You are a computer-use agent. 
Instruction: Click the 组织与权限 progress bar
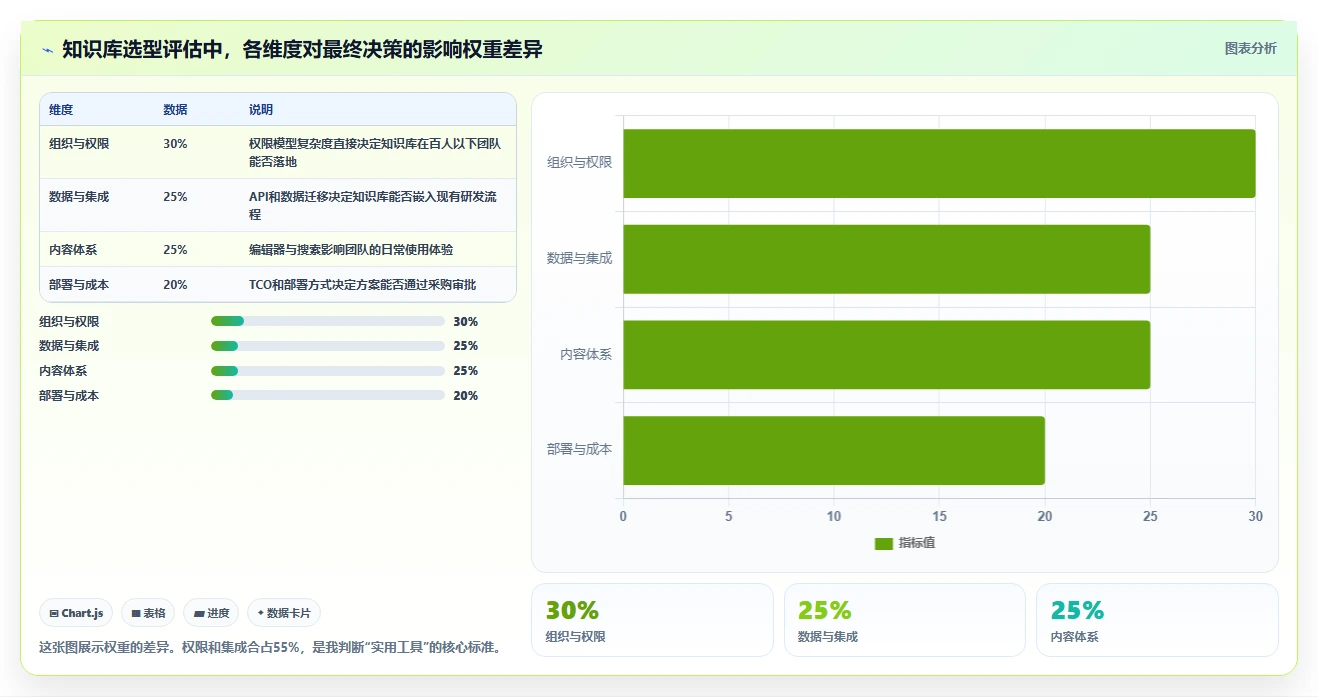(328, 321)
